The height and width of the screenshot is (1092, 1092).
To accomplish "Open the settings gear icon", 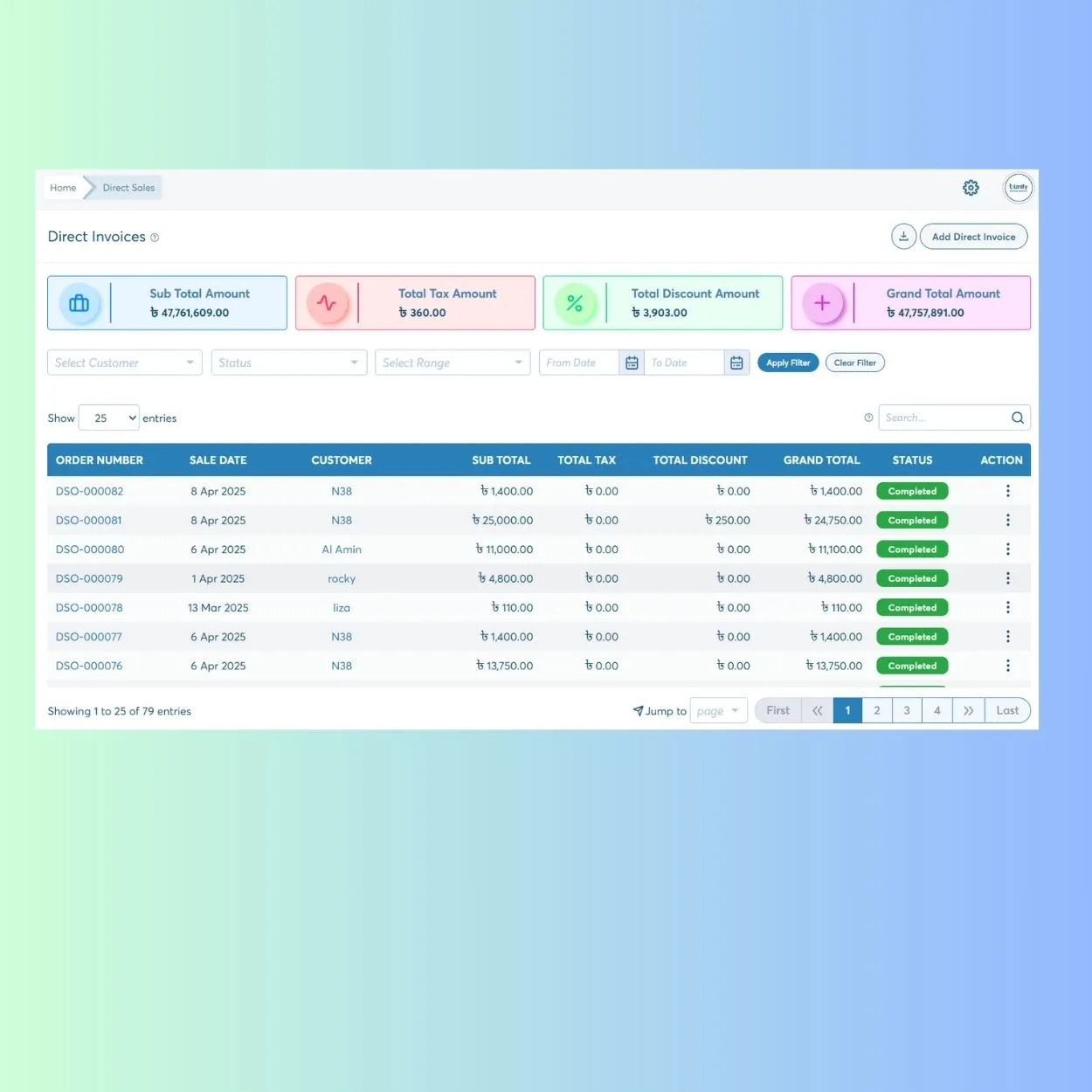I will [971, 187].
